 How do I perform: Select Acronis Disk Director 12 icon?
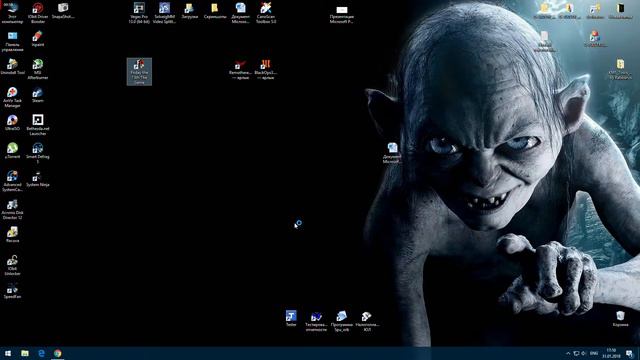tap(12, 209)
